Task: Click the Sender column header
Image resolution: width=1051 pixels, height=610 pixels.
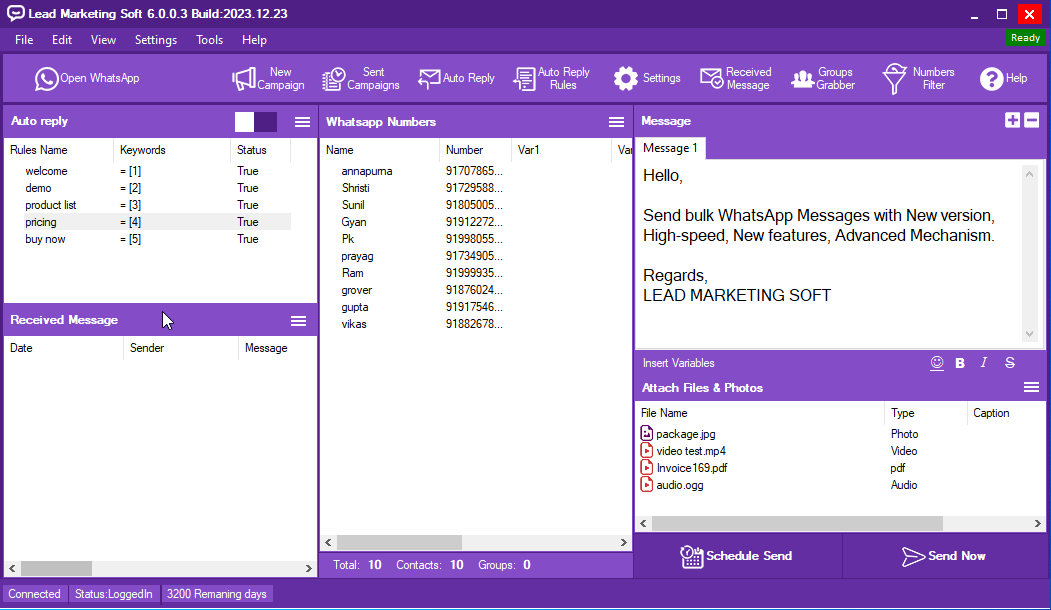Action: pos(180,348)
